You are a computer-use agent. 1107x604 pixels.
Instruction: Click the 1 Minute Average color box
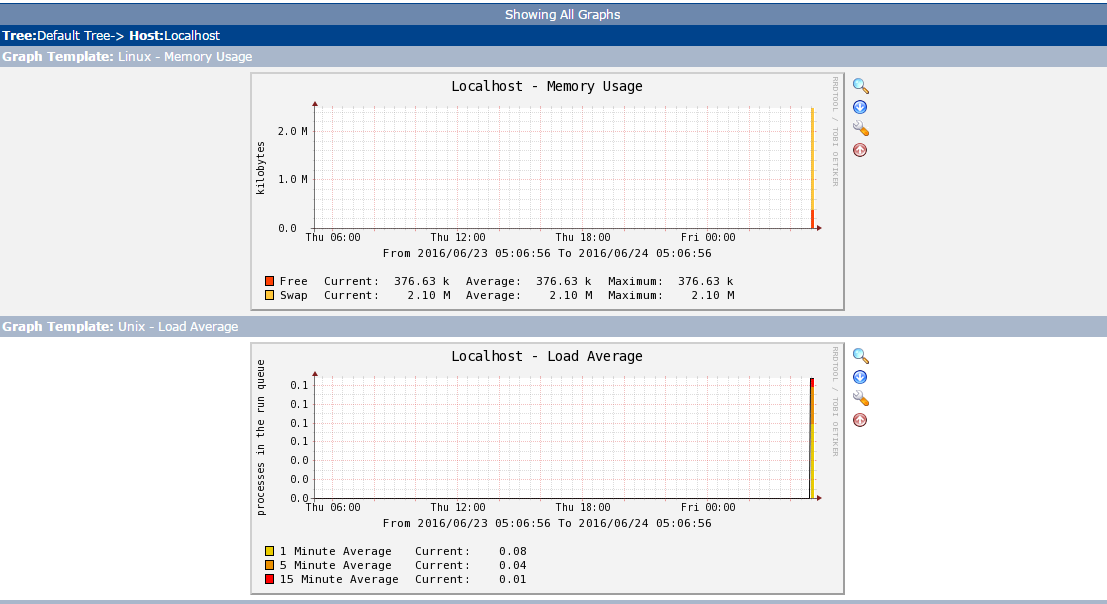coord(270,551)
